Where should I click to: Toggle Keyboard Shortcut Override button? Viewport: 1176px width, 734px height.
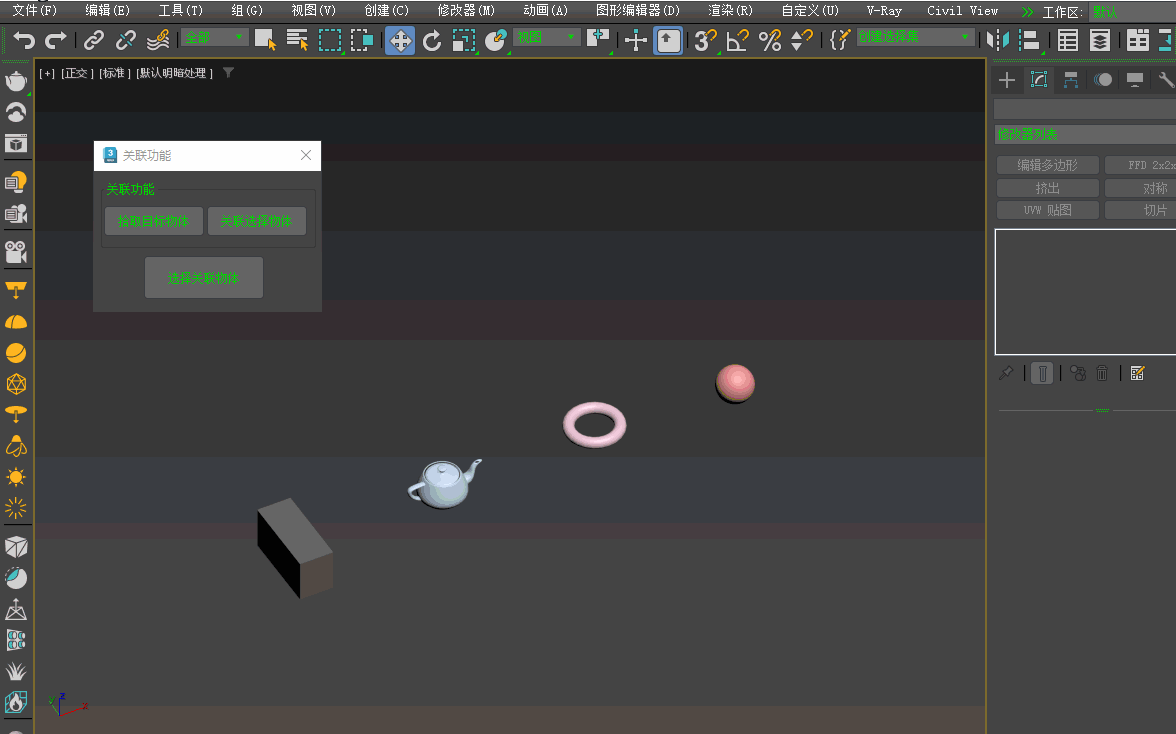(668, 40)
